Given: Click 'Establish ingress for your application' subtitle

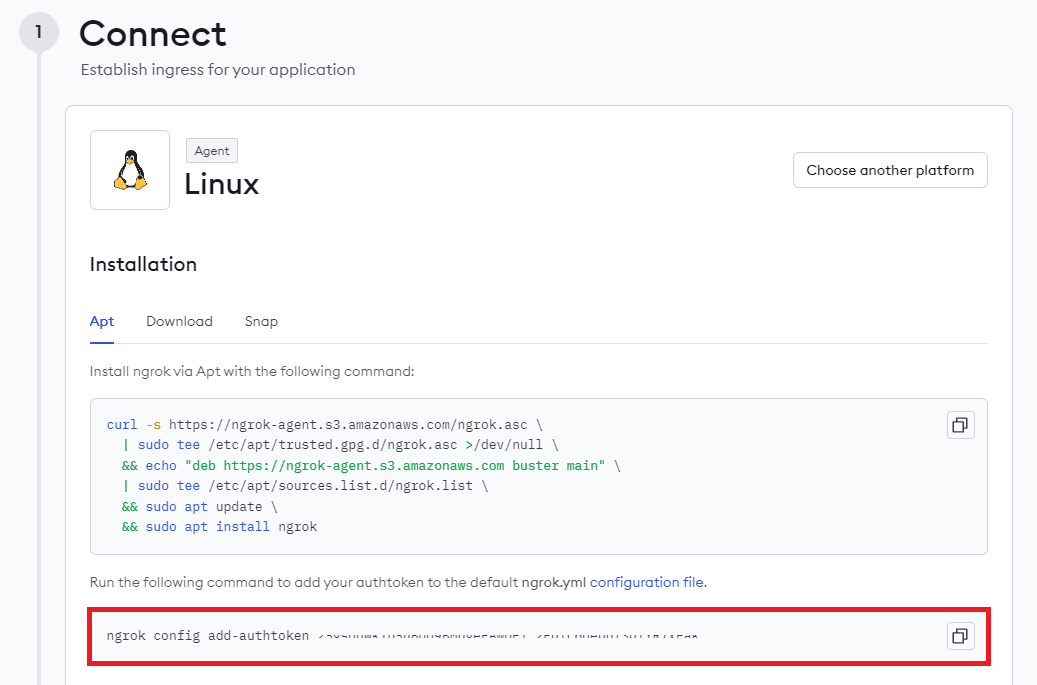Looking at the screenshot, I should (218, 69).
